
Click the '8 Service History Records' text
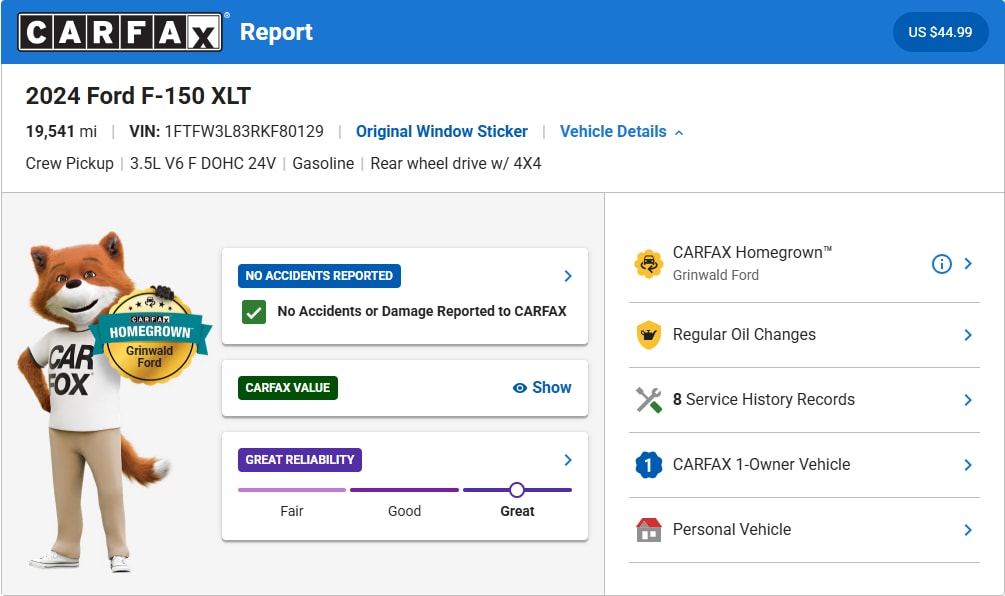763,399
